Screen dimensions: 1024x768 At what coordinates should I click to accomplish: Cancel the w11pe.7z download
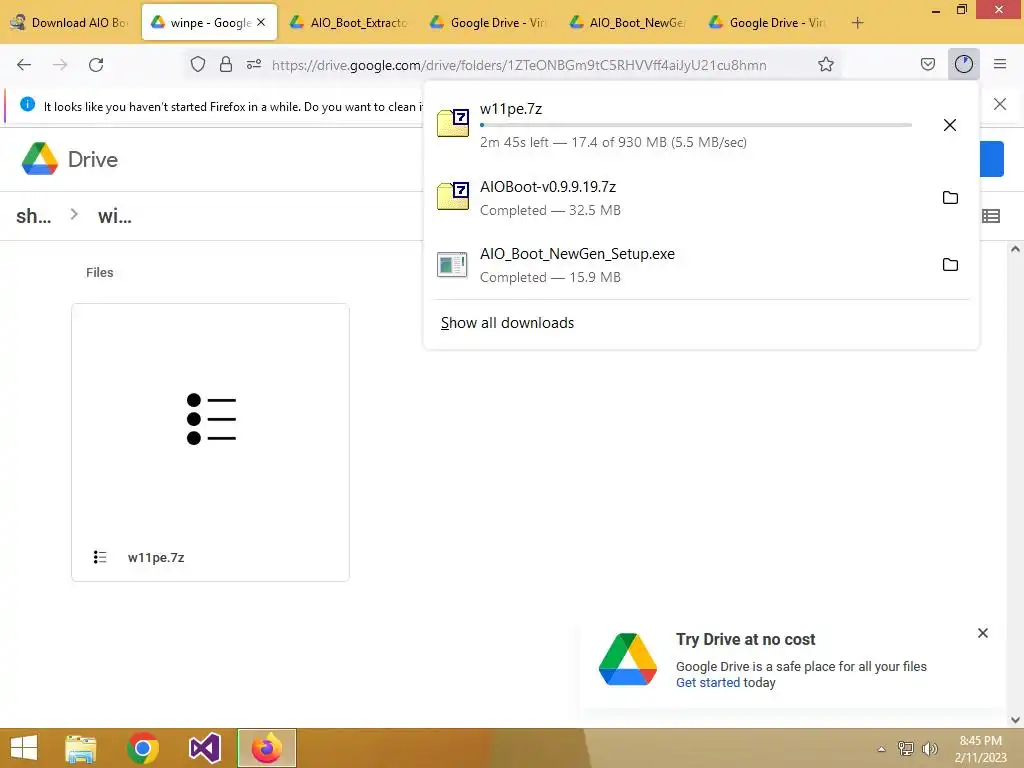(950, 125)
